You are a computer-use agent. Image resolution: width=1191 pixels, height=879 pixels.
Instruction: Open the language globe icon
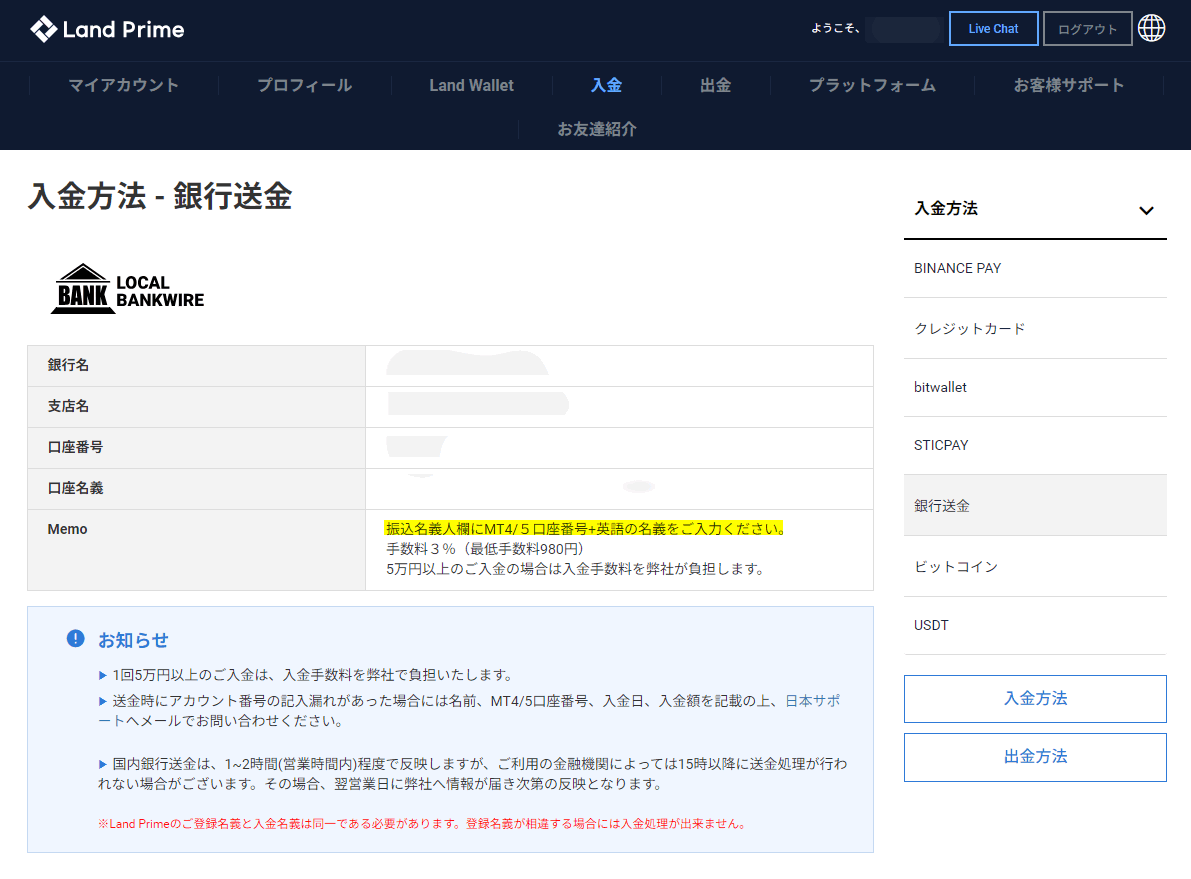(1152, 28)
